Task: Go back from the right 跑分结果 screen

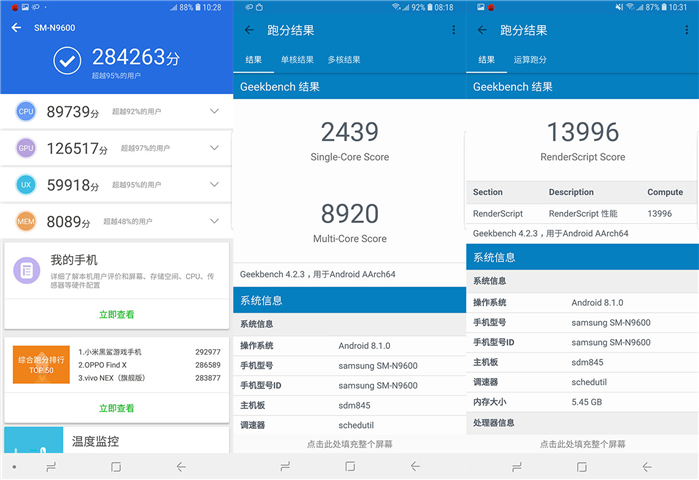Action: [x=482, y=30]
